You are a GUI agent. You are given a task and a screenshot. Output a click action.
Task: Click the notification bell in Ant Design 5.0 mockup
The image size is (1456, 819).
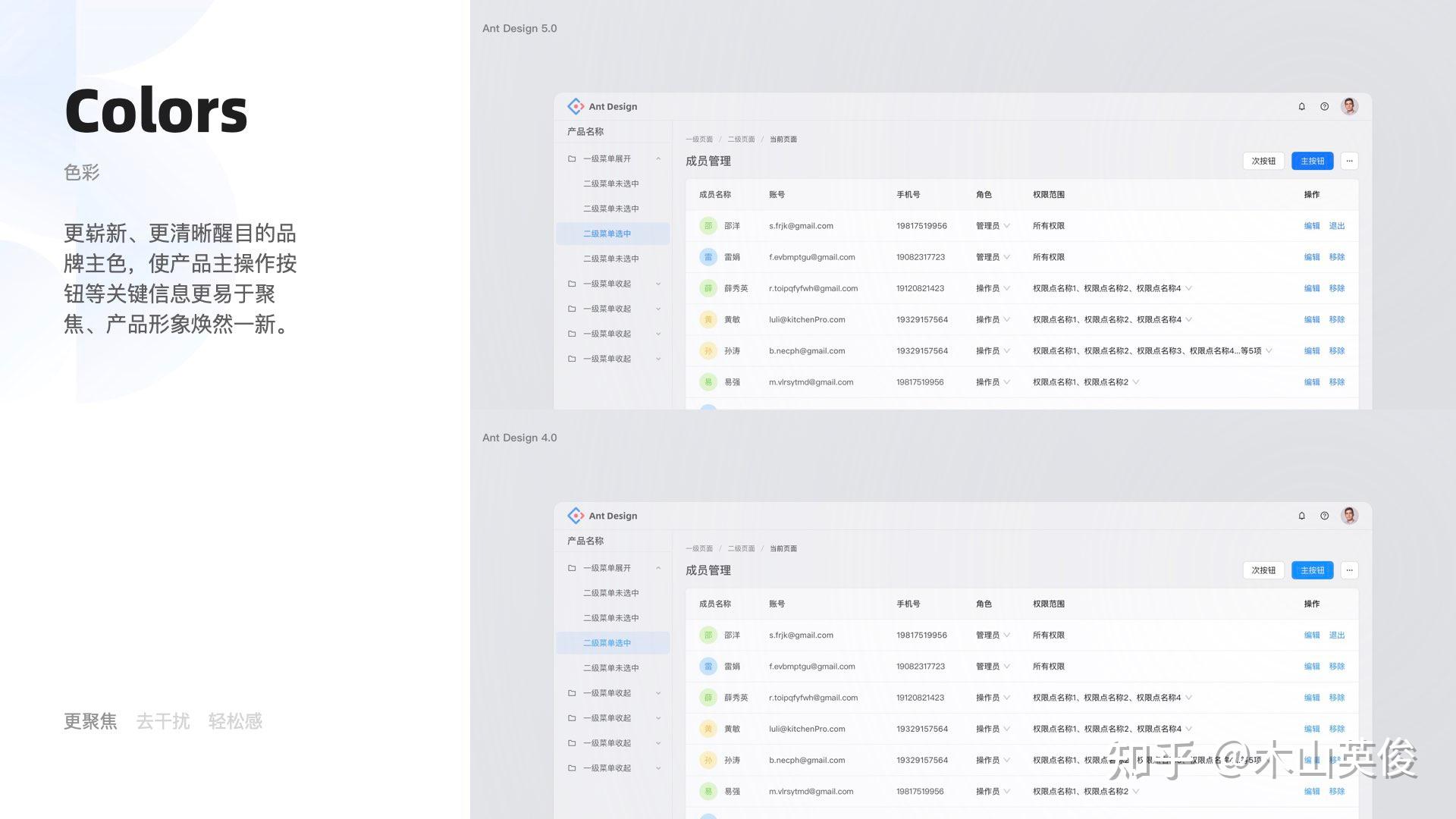pyautogui.click(x=1301, y=107)
